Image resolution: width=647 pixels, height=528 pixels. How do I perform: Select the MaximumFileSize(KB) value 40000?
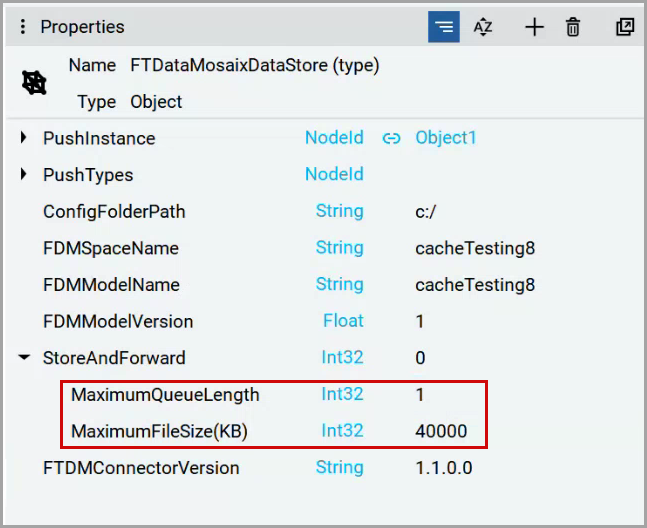pyautogui.click(x=441, y=431)
